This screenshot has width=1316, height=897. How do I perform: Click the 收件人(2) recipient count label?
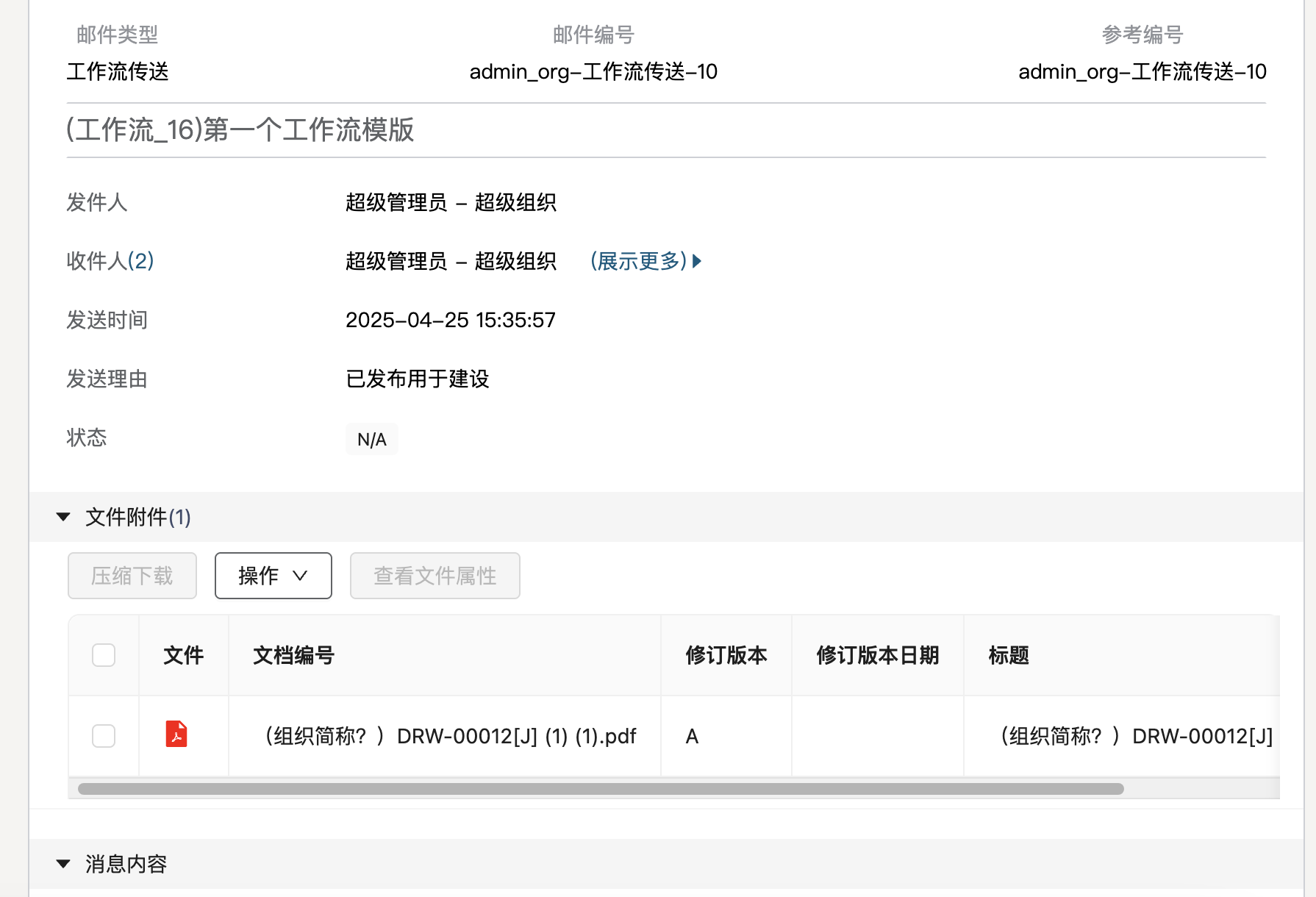pos(110,261)
